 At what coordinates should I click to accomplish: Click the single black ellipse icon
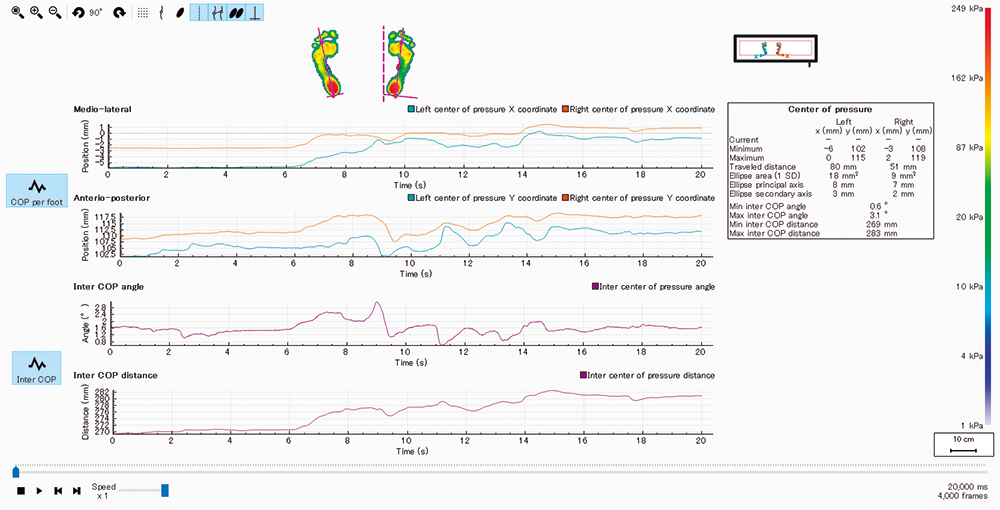[x=180, y=13]
